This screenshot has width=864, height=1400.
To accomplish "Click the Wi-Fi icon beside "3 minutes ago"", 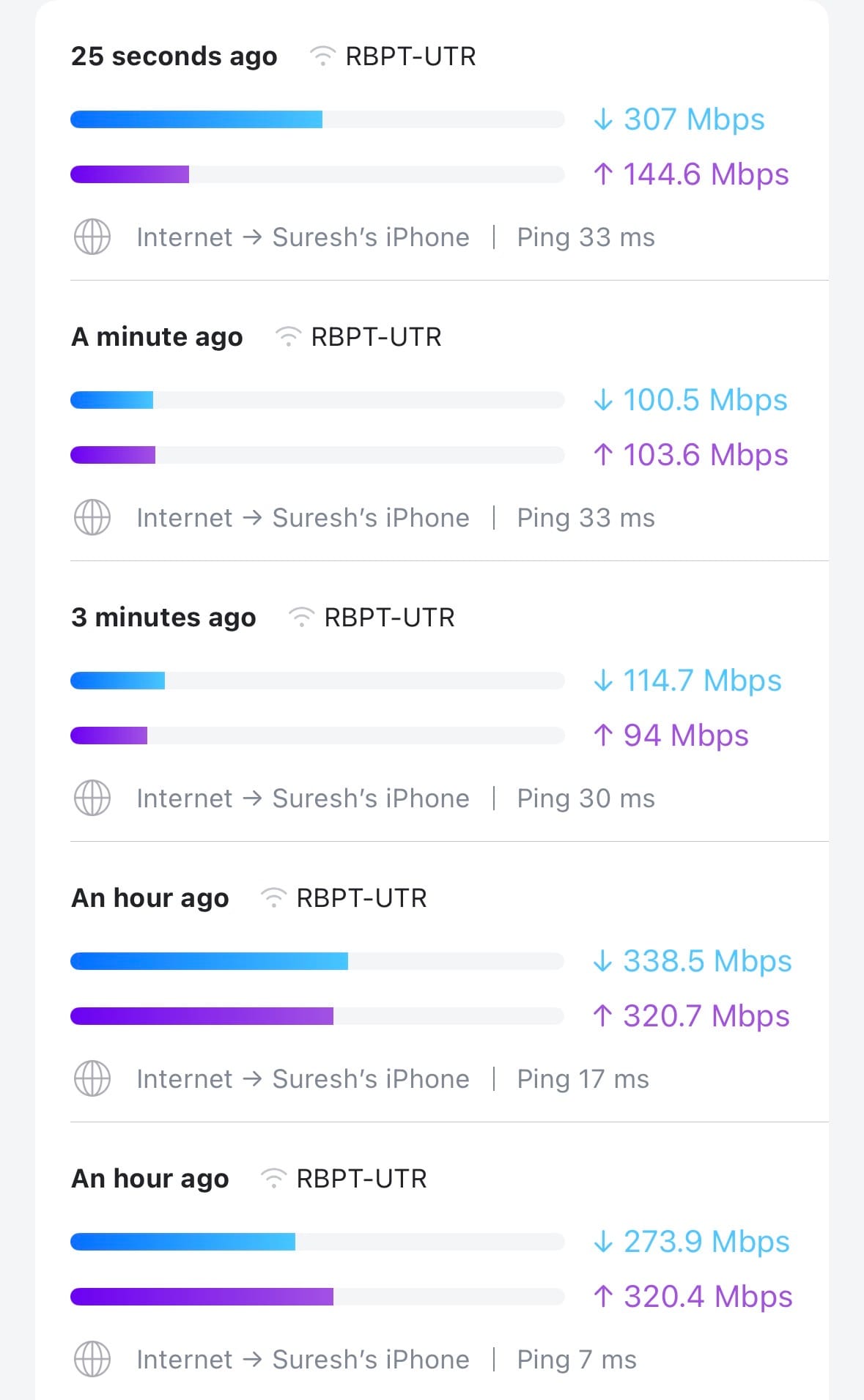I will pos(301,617).
